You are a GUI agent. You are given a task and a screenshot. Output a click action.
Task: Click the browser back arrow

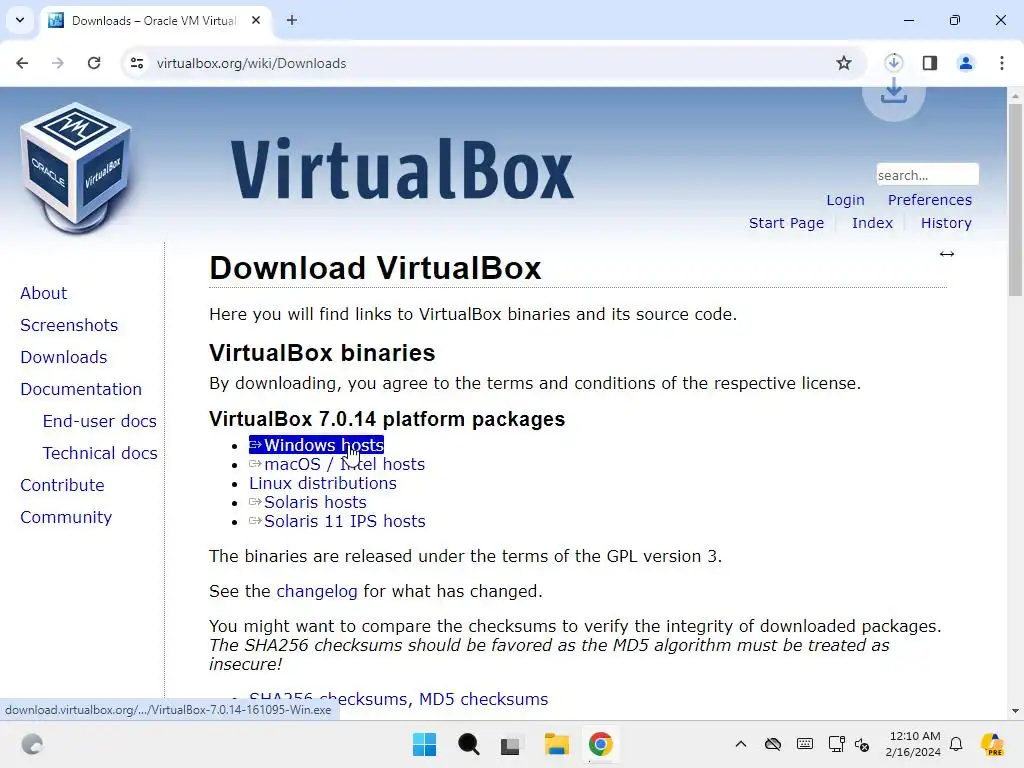click(22, 63)
